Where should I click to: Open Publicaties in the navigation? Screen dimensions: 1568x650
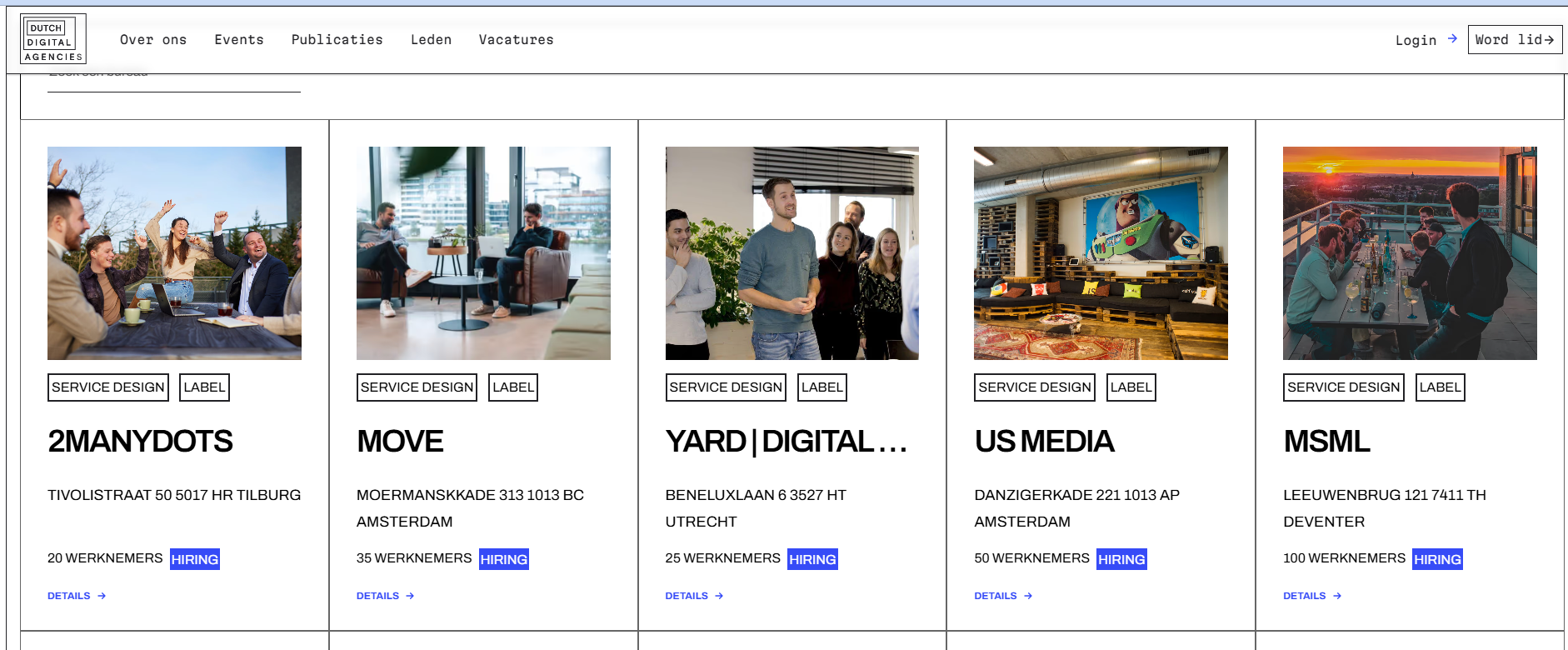tap(337, 40)
